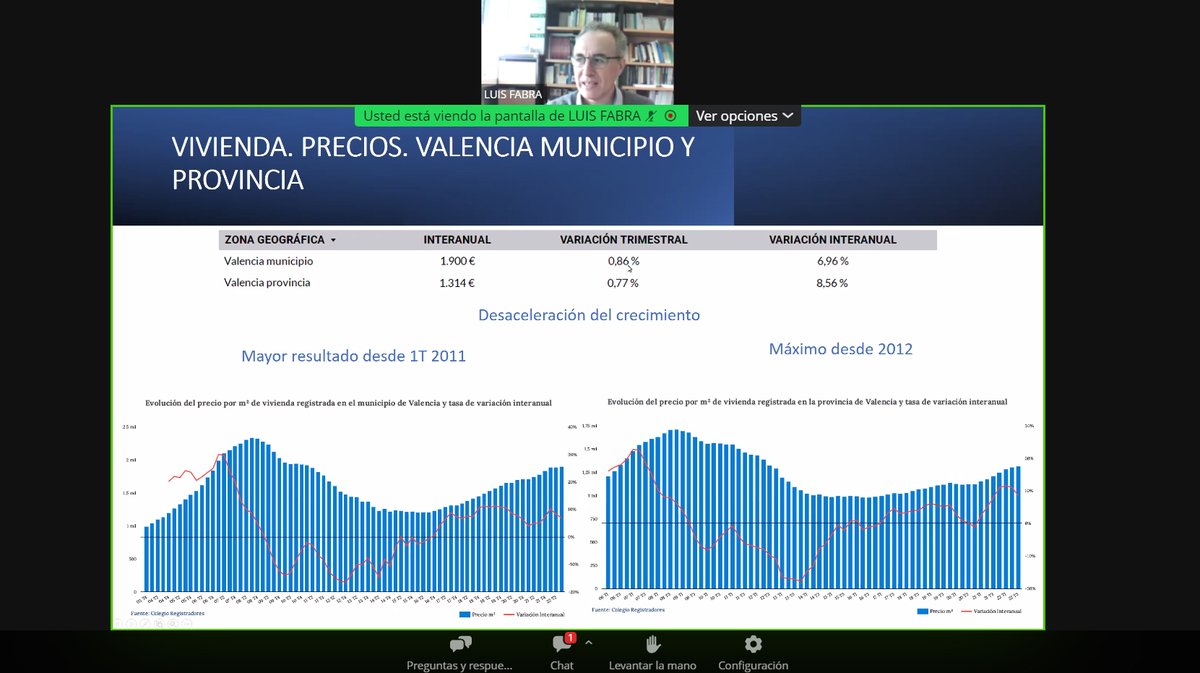Image resolution: width=1200 pixels, height=673 pixels.
Task: Select the Valencia provincia row label
Action: click(x=267, y=283)
